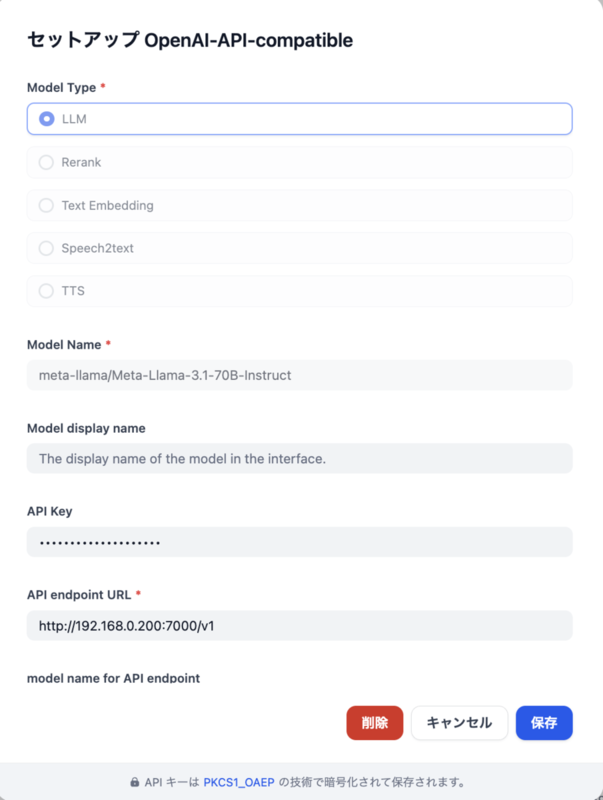Select Text Embedding radio option

pyautogui.click(x=299, y=205)
